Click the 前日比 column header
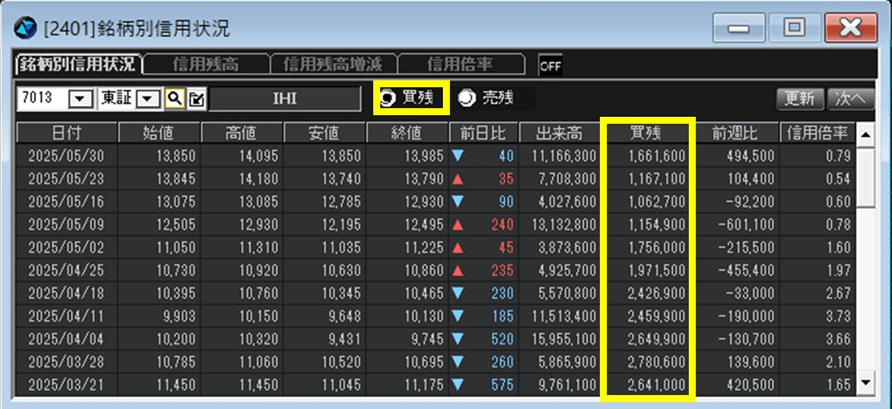 click(x=483, y=133)
